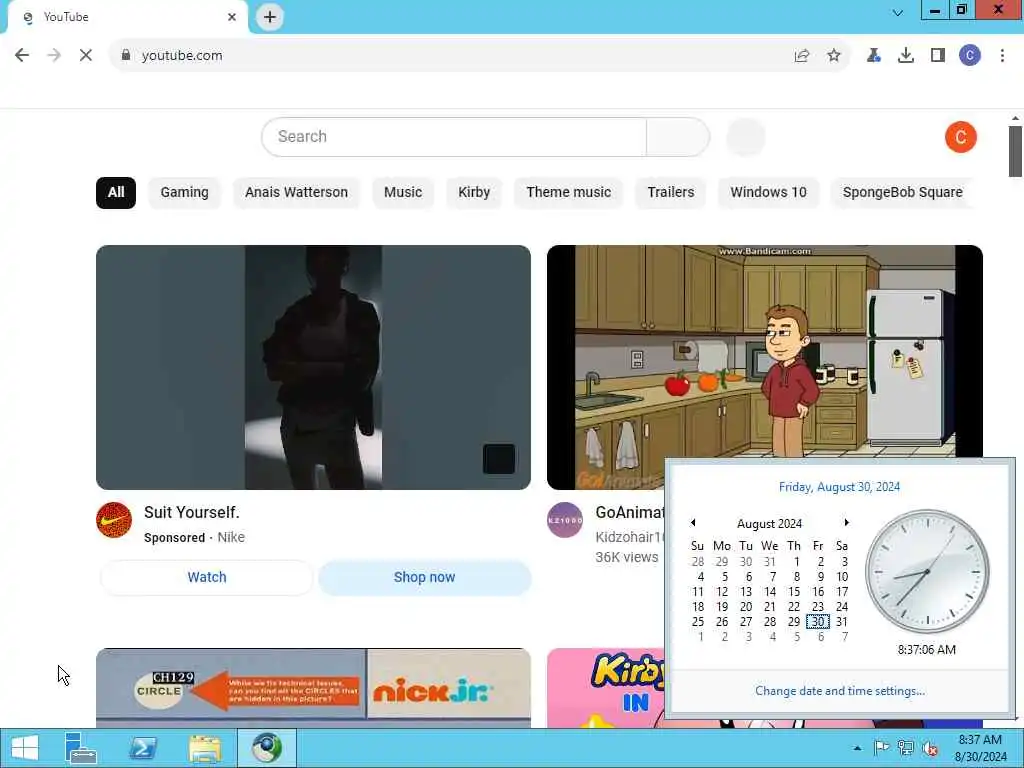The width and height of the screenshot is (1024, 768).
Task: Click the forward navigation arrow
Action: pos(54,56)
